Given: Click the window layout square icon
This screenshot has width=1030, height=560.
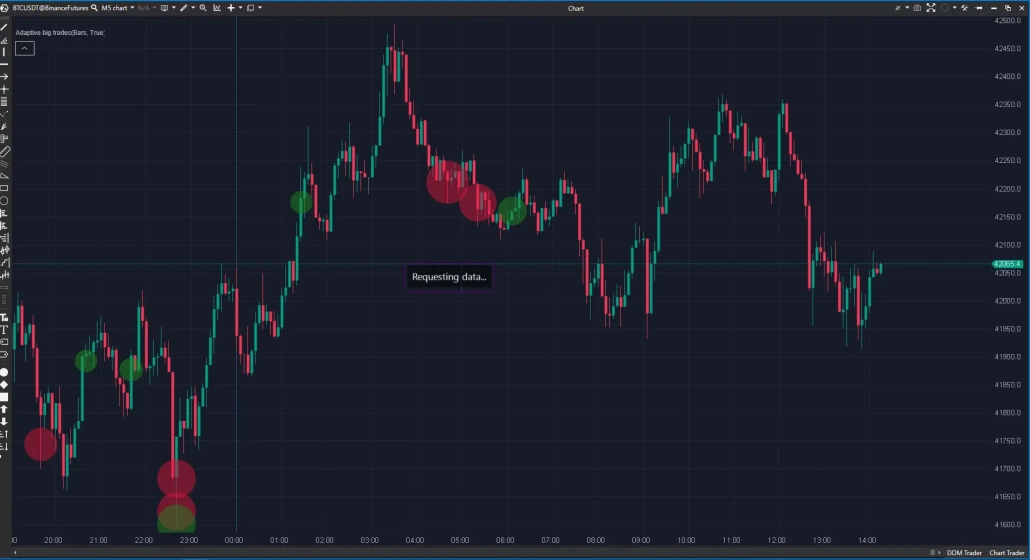Looking at the screenshot, I should point(250,8).
